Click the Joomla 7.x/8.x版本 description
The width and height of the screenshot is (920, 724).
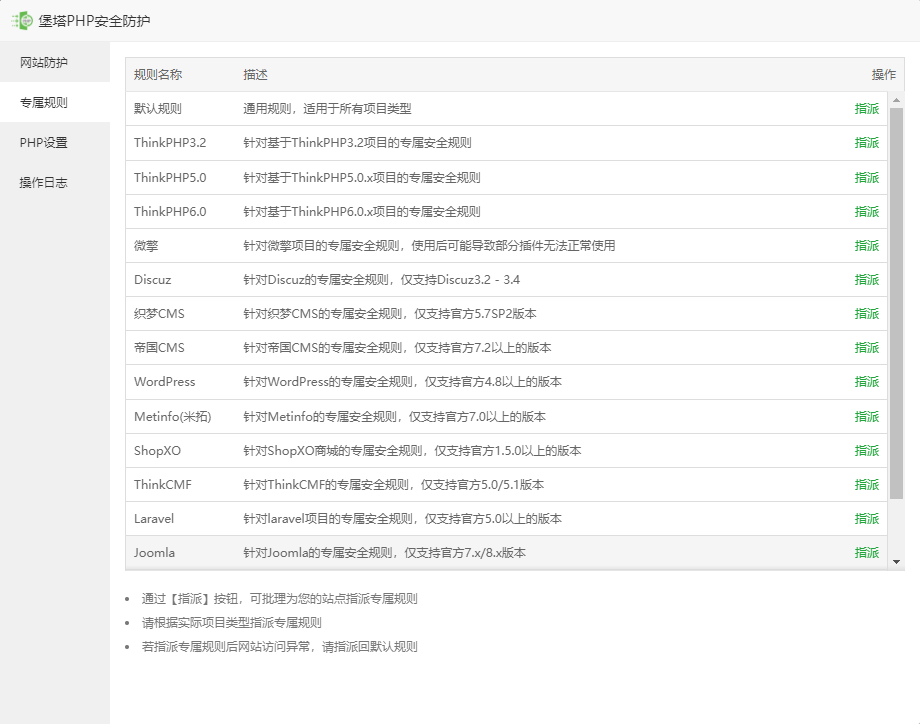(x=384, y=552)
